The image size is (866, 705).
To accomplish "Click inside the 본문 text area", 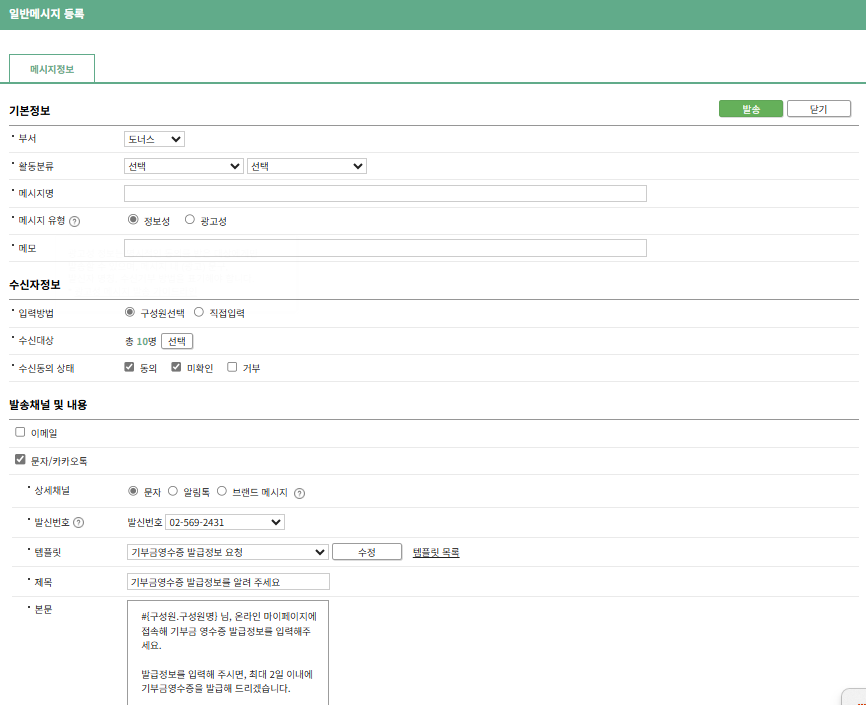I will click(228, 653).
